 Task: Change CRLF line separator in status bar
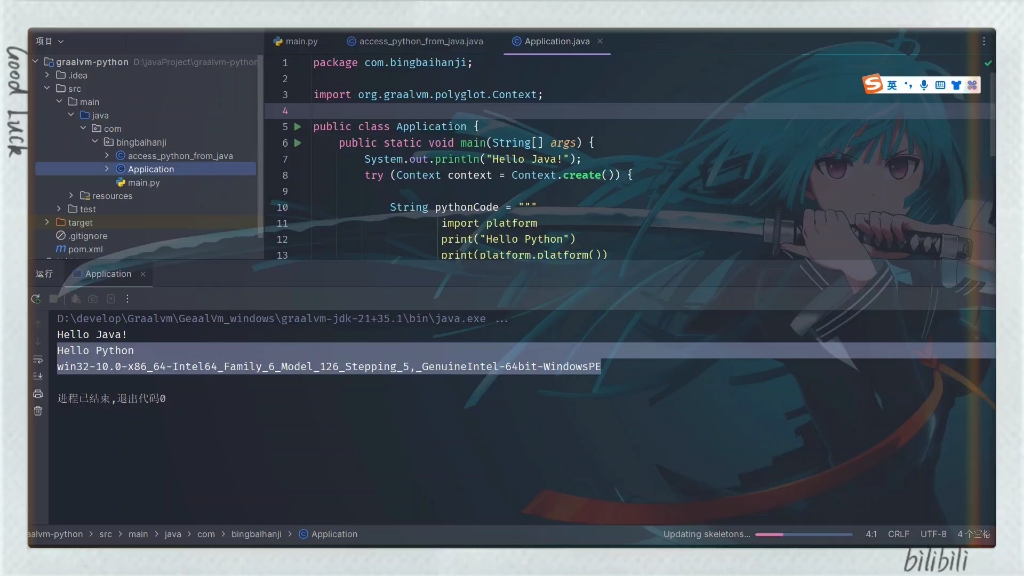(x=899, y=534)
